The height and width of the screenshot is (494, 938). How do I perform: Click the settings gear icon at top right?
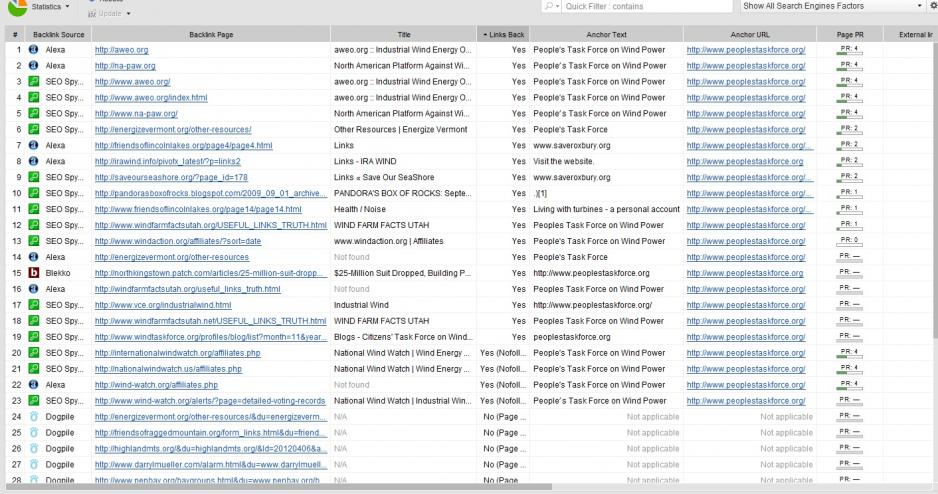point(934,6)
